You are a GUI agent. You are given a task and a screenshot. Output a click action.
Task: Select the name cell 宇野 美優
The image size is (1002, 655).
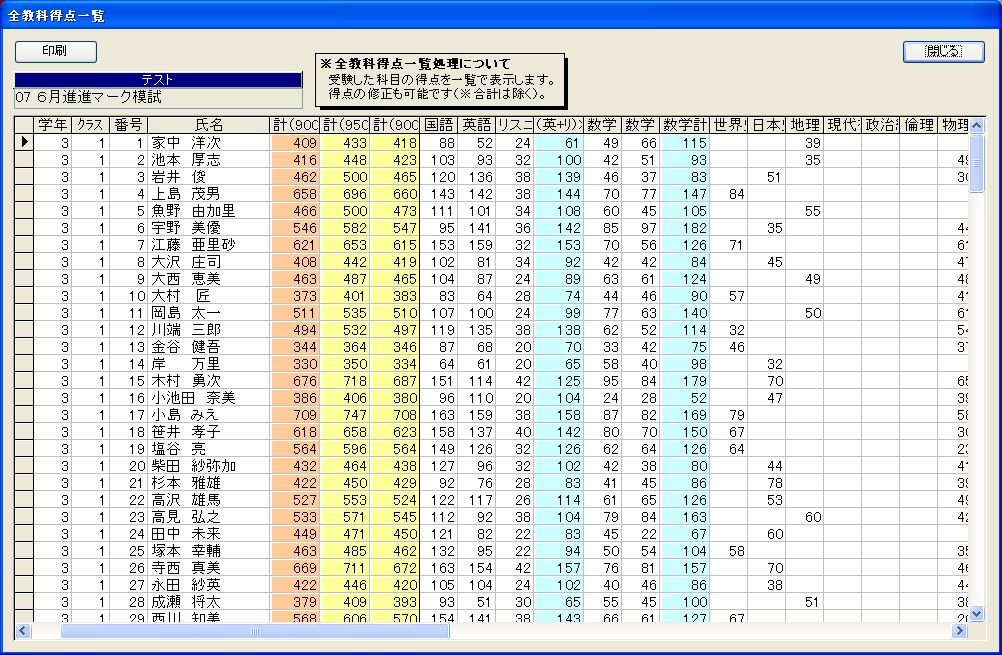(208, 227)
